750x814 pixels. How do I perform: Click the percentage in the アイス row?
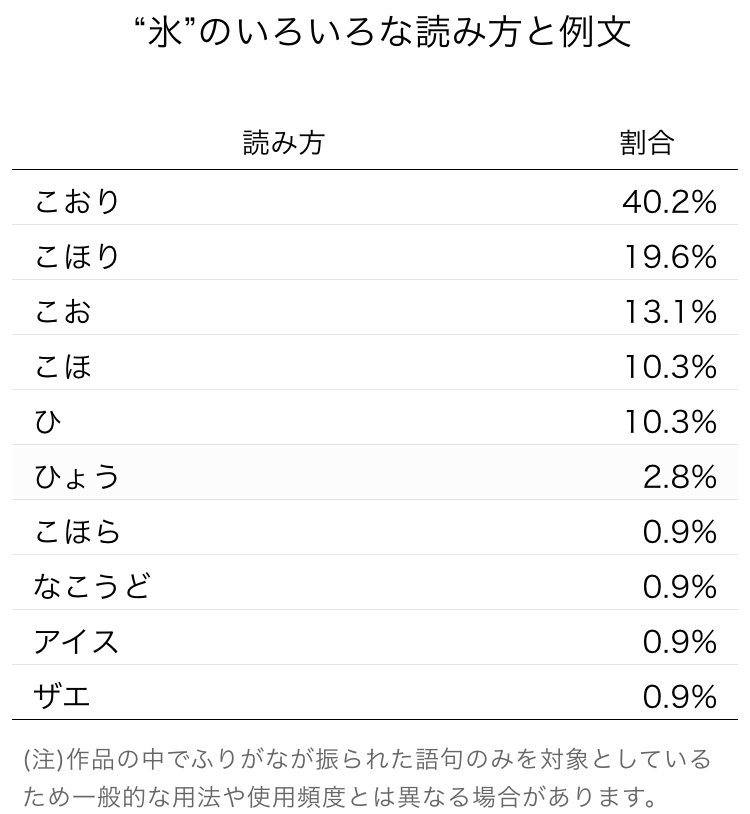(680, 642)
